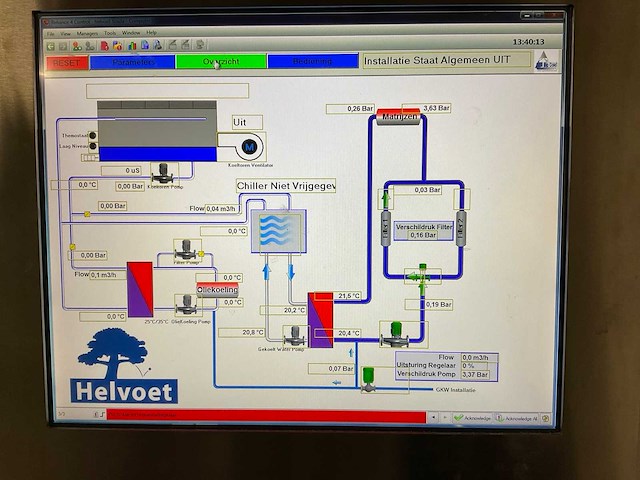Click the first Acknowledge button in status bar
640x480 pixels.
474,418
